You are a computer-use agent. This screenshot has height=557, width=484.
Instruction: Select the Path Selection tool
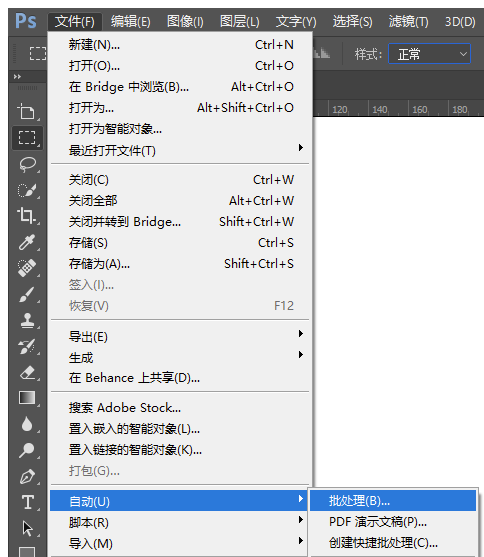(x=27, y=529)
